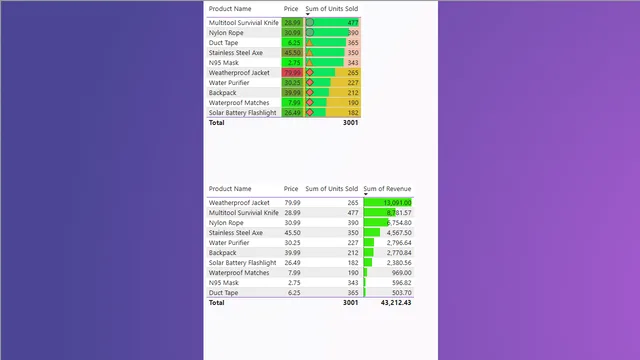
Task: Click the green circle icon in the Nylon Rope row
Action: (x=310, y=32)
